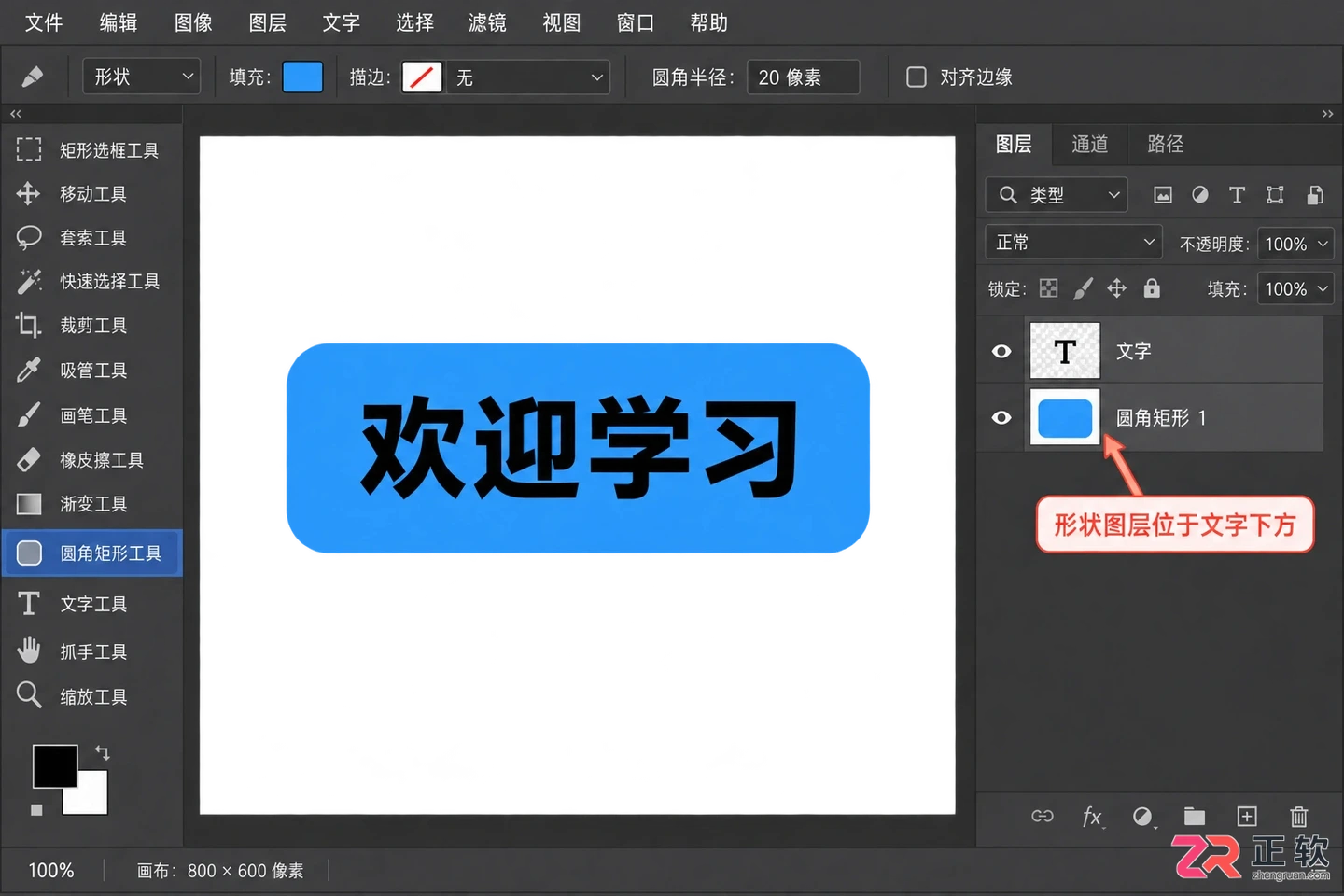
Task: Select the 圆角矩形 1 layer thumbnail
Action: pos(1065,417)
